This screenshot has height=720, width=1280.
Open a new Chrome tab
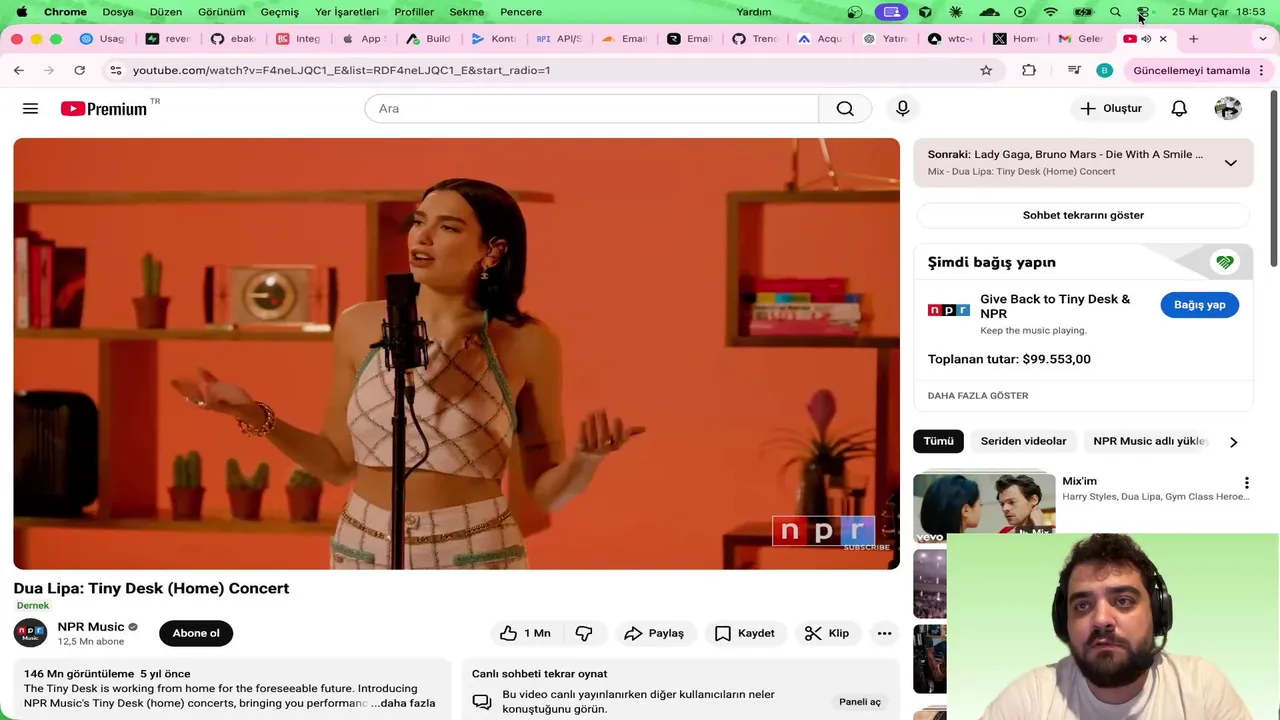point(1193,39)
